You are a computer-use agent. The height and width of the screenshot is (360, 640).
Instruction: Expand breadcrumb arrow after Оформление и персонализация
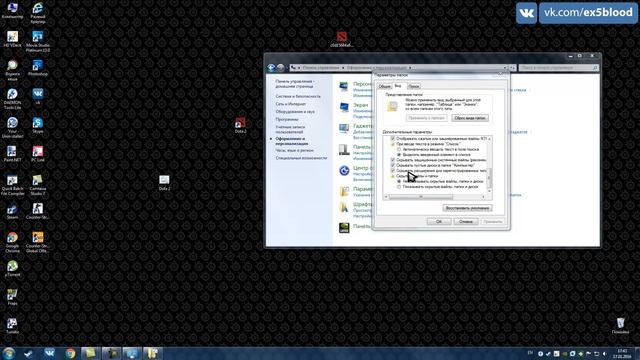click(410, 68)
